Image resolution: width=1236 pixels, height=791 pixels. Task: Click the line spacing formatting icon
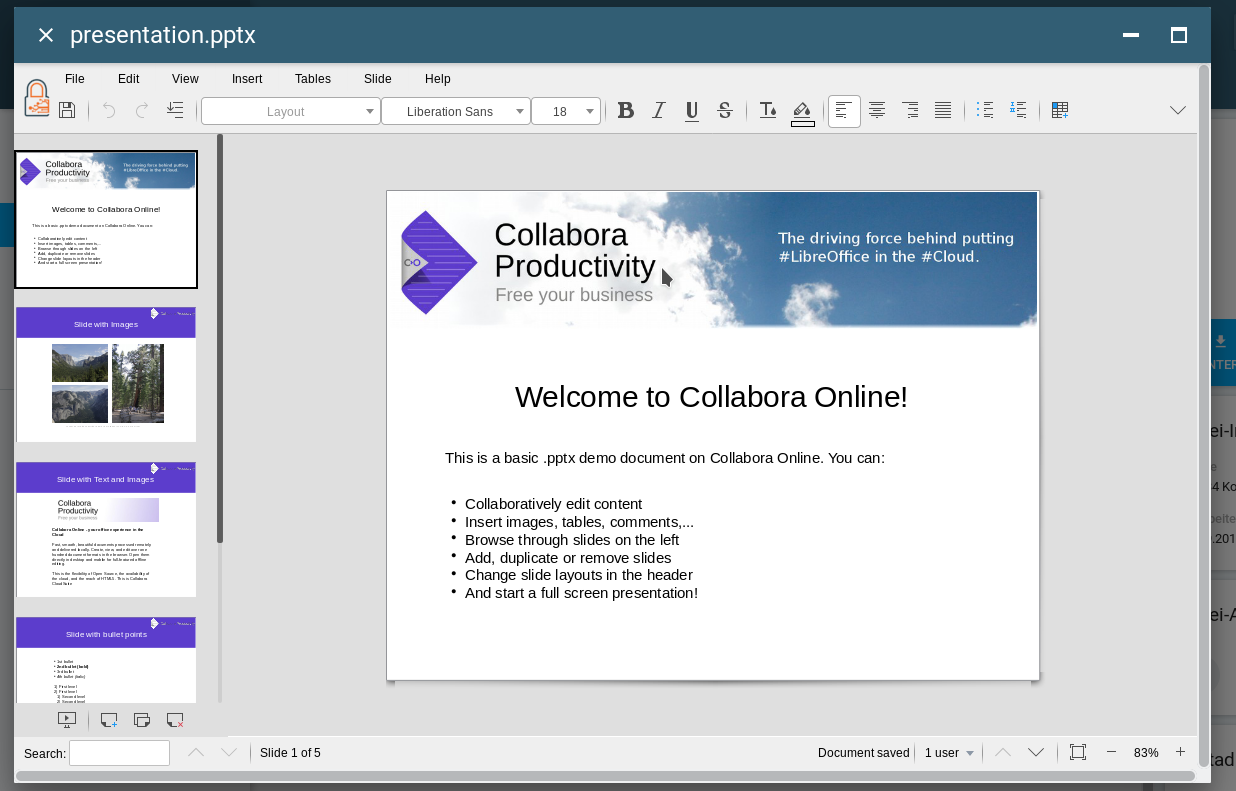(x=175, y=111)
